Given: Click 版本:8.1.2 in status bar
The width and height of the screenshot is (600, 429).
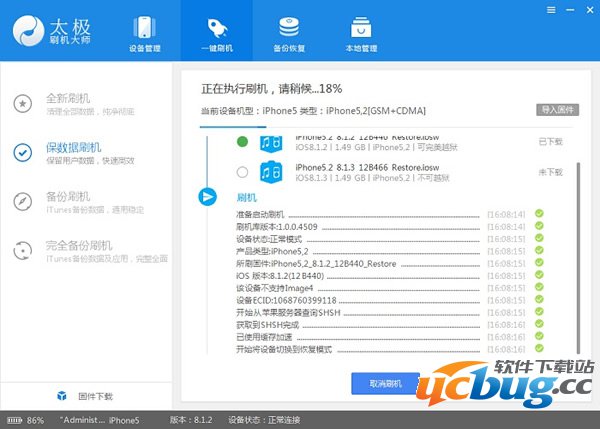Looking at the screenshot, I should pos(191,420).
